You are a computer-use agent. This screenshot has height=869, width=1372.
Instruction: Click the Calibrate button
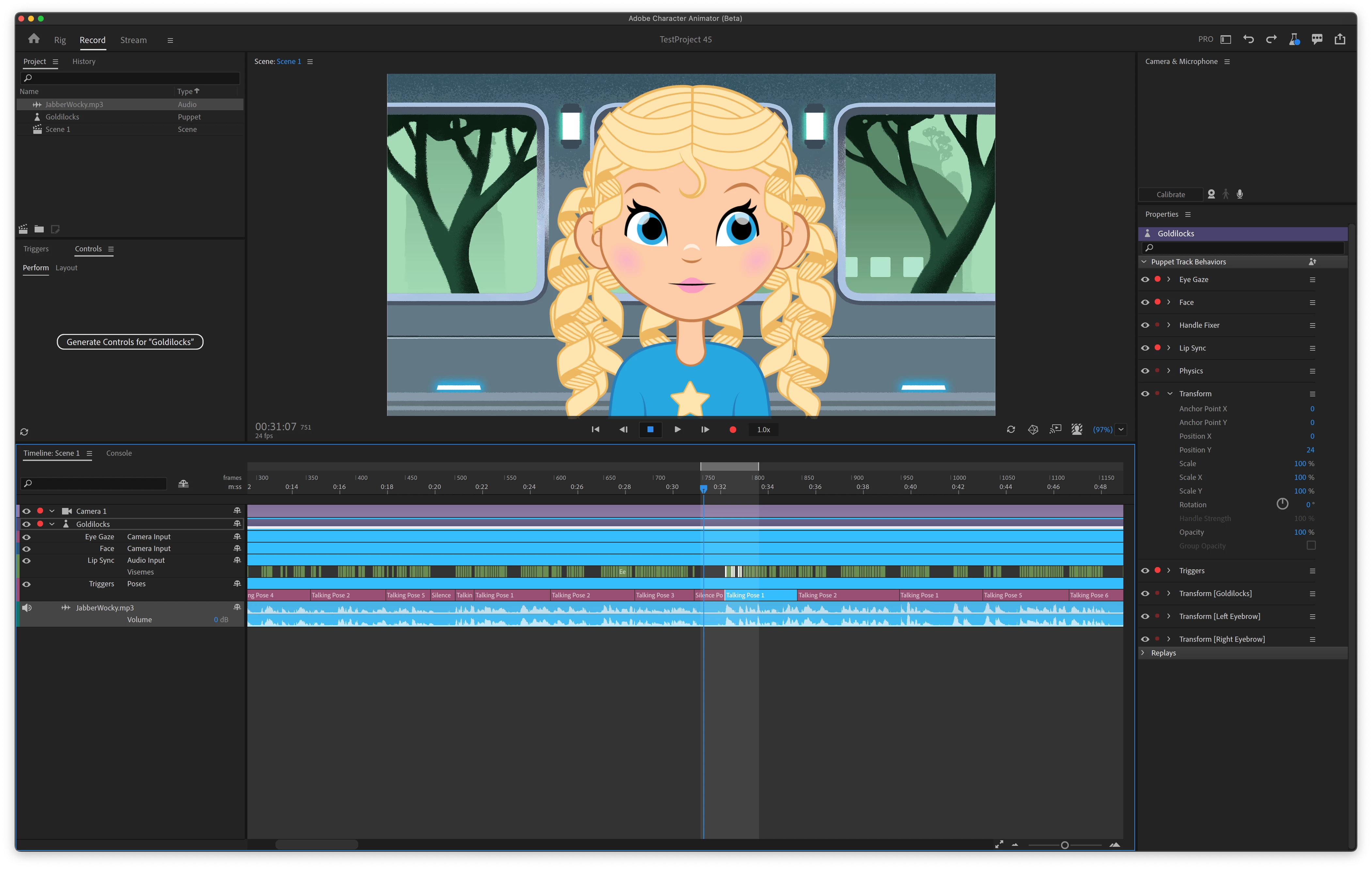(1170, 194)
